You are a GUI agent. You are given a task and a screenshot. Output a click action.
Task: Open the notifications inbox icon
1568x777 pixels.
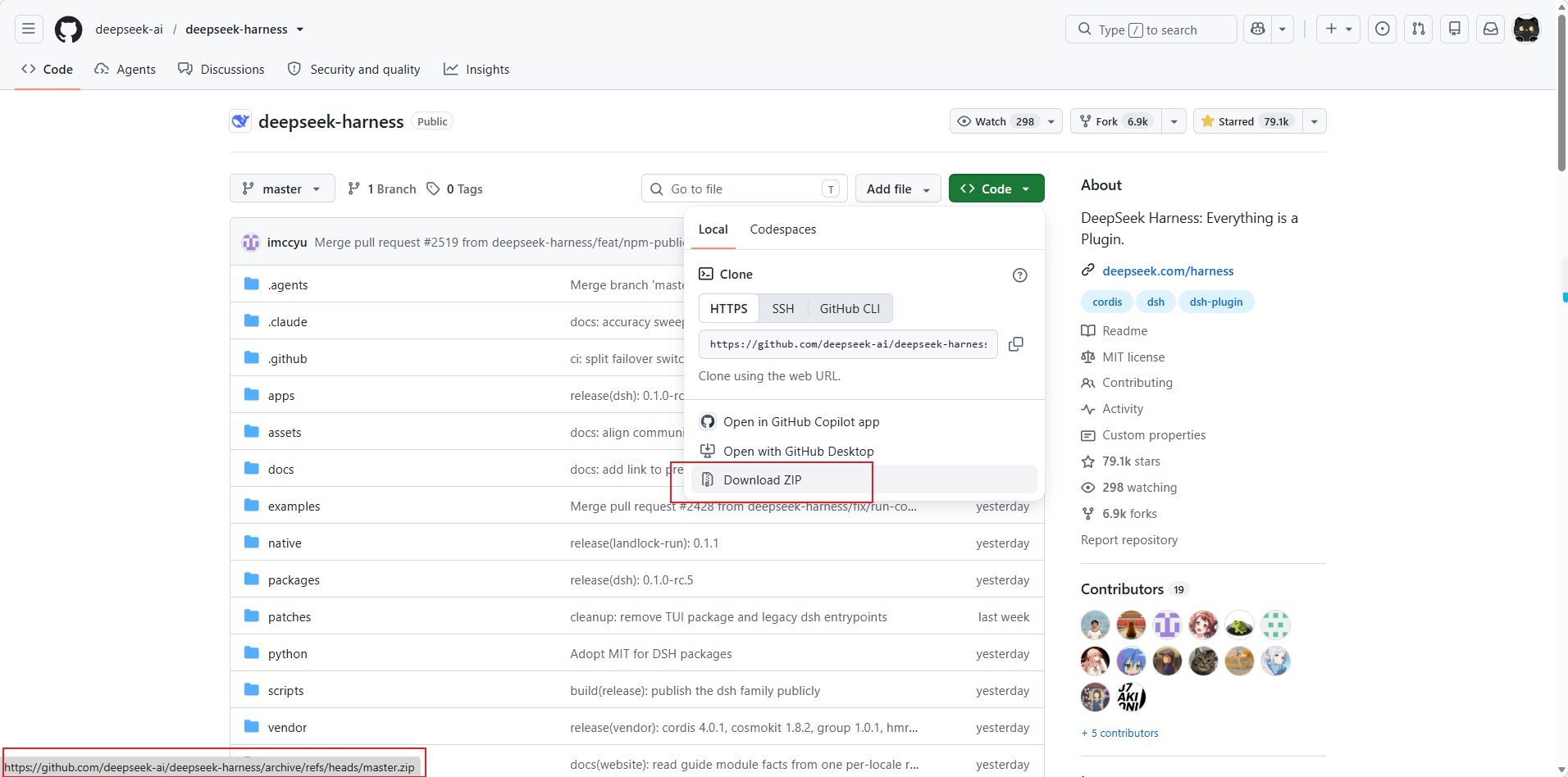(x=1491, y=30)
